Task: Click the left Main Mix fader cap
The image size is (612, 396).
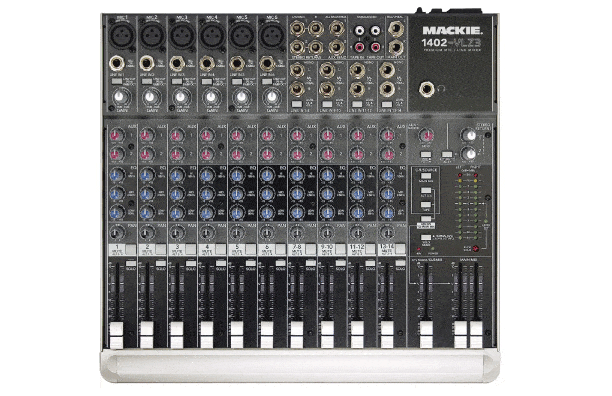Action: point(461,335)
